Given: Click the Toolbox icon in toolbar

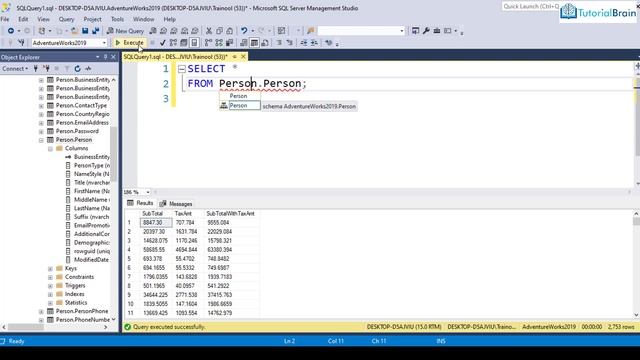Looking at the screenshot, I should (x=437, y=31).
